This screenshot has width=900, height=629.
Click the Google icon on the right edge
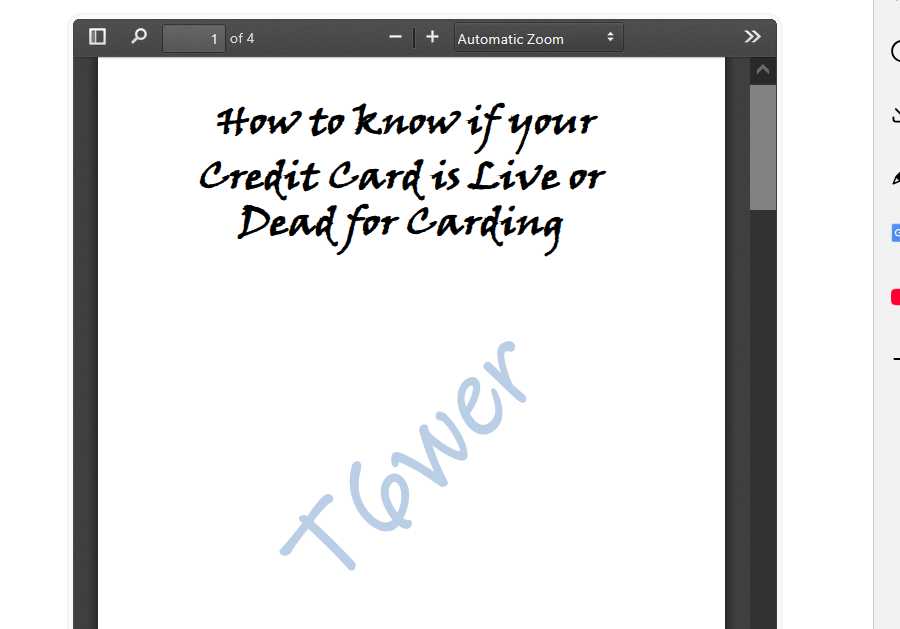tap(895, 232)
